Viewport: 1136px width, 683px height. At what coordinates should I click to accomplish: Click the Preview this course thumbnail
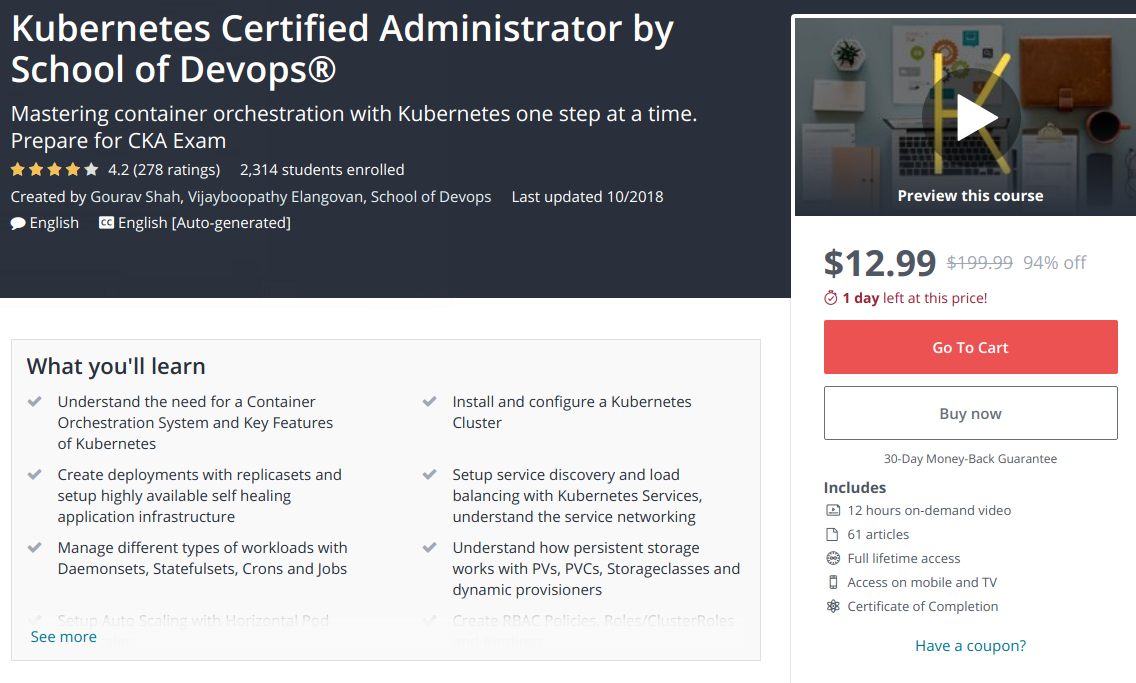970,196
